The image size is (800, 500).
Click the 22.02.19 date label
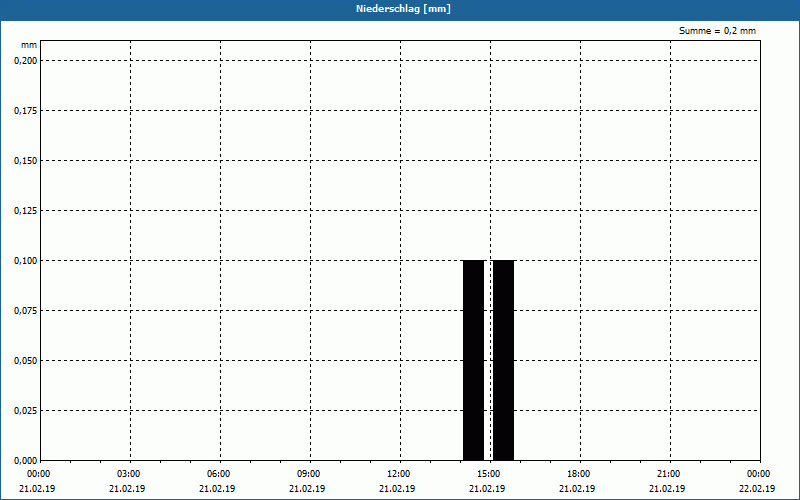click(757, 489)
